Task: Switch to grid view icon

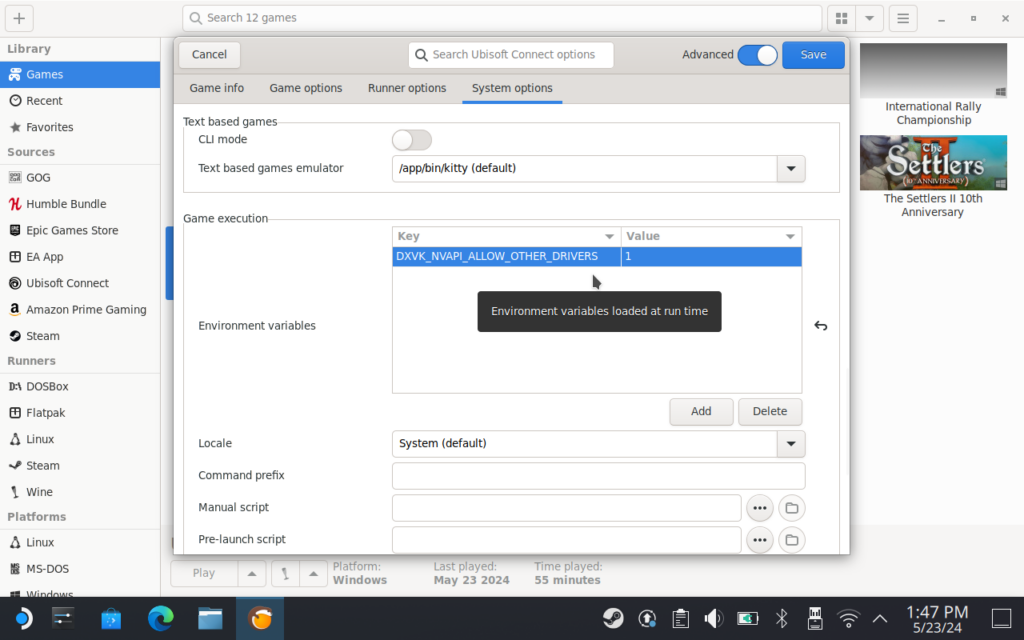Action: point(842,18)
